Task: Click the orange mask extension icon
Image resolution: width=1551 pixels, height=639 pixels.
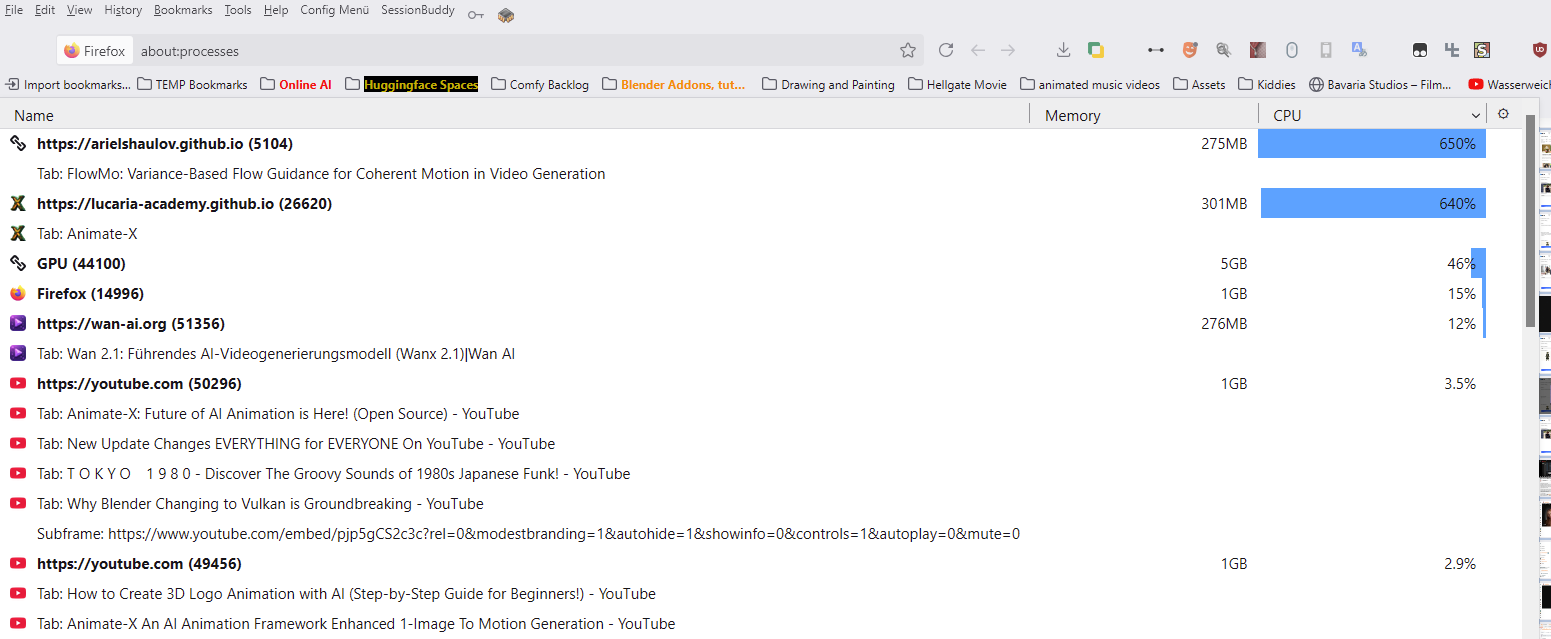Action: pos(1190,50)
